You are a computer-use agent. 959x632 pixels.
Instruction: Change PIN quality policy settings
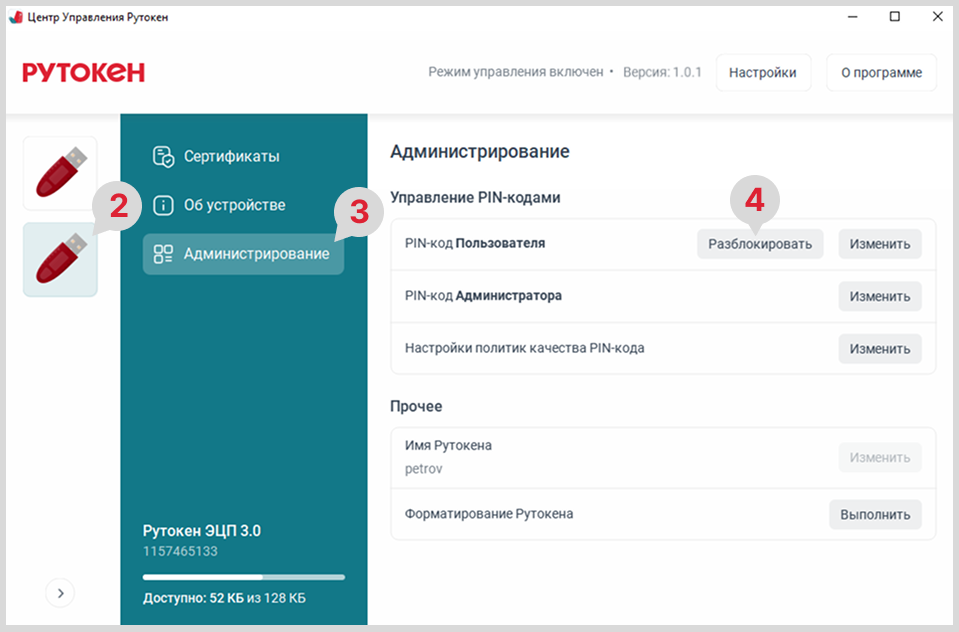click(x=879, y=348)
